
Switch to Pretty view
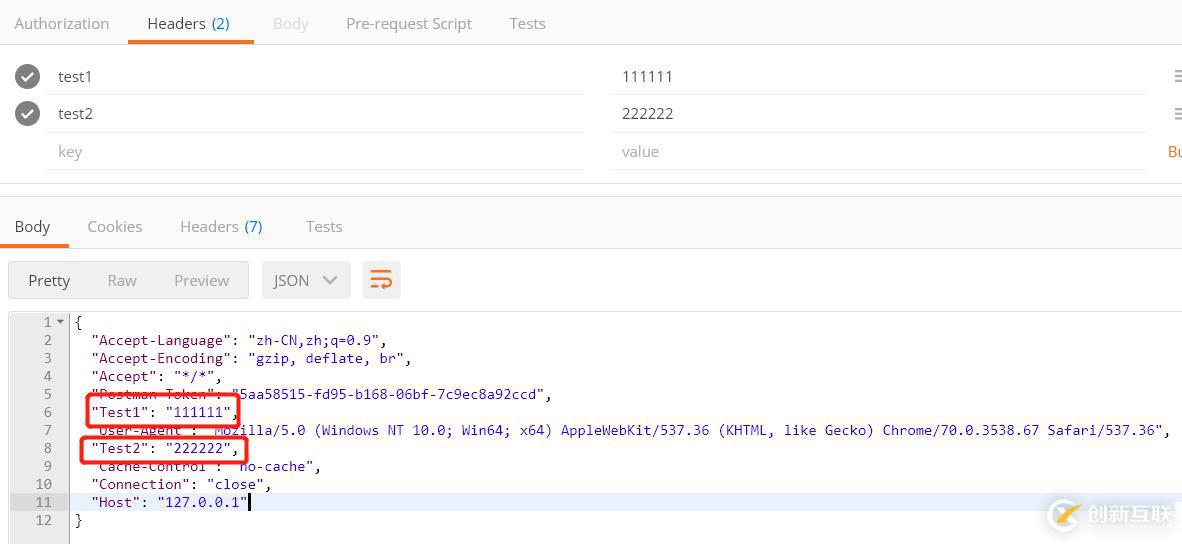(49, 280)
